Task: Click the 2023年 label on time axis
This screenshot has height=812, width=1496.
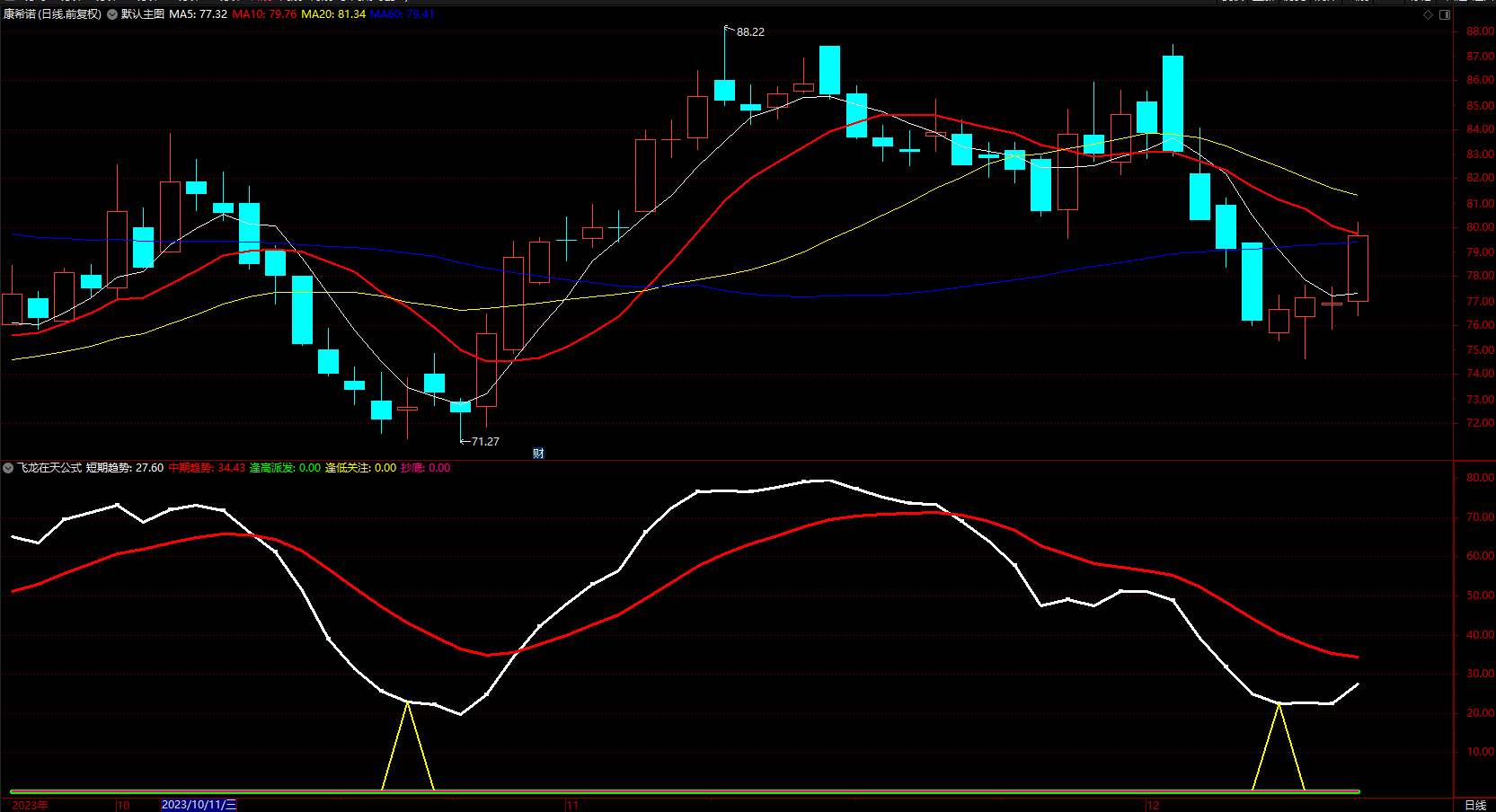Action: click(x=30, y=805)
